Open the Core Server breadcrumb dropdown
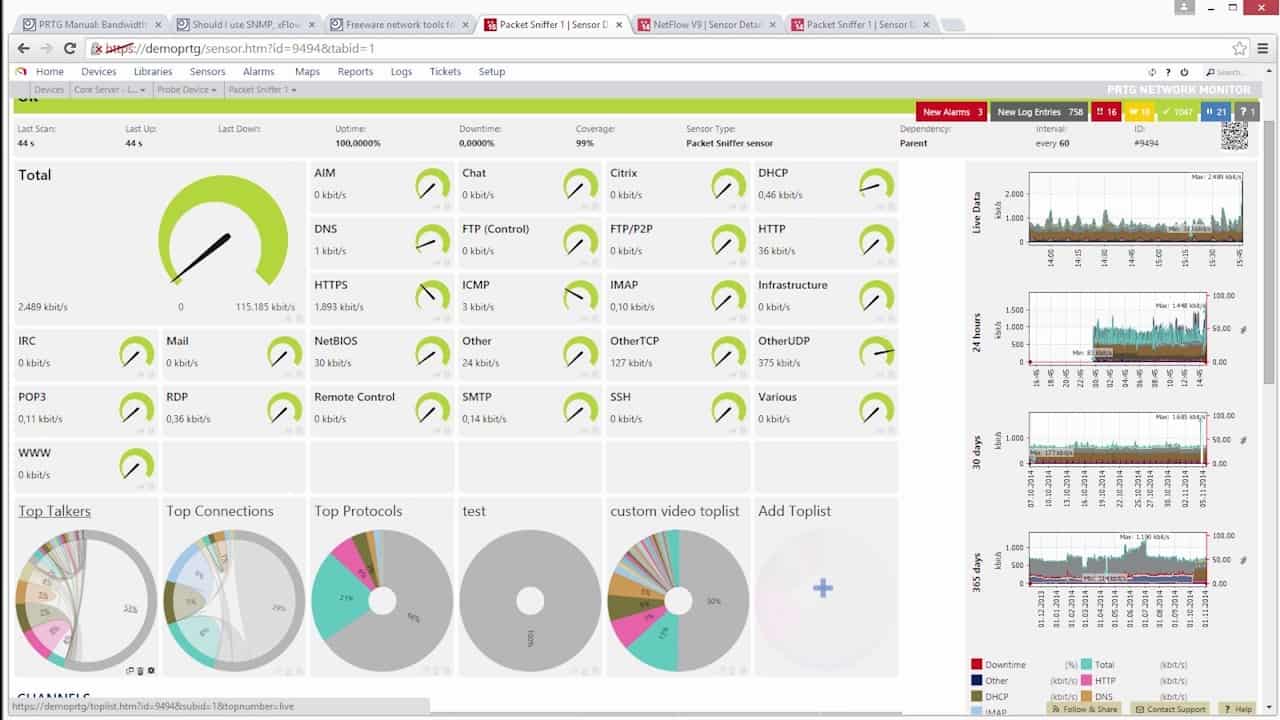Image resolution: width=1280 pixels, height=720 pixels. [109, 90]
